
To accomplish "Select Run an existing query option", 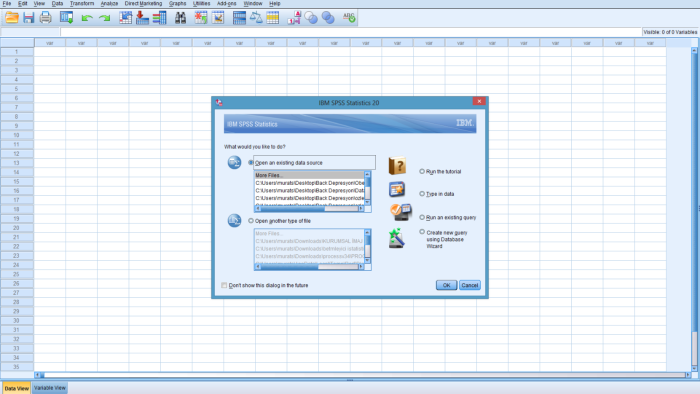I will coord(422,217).
